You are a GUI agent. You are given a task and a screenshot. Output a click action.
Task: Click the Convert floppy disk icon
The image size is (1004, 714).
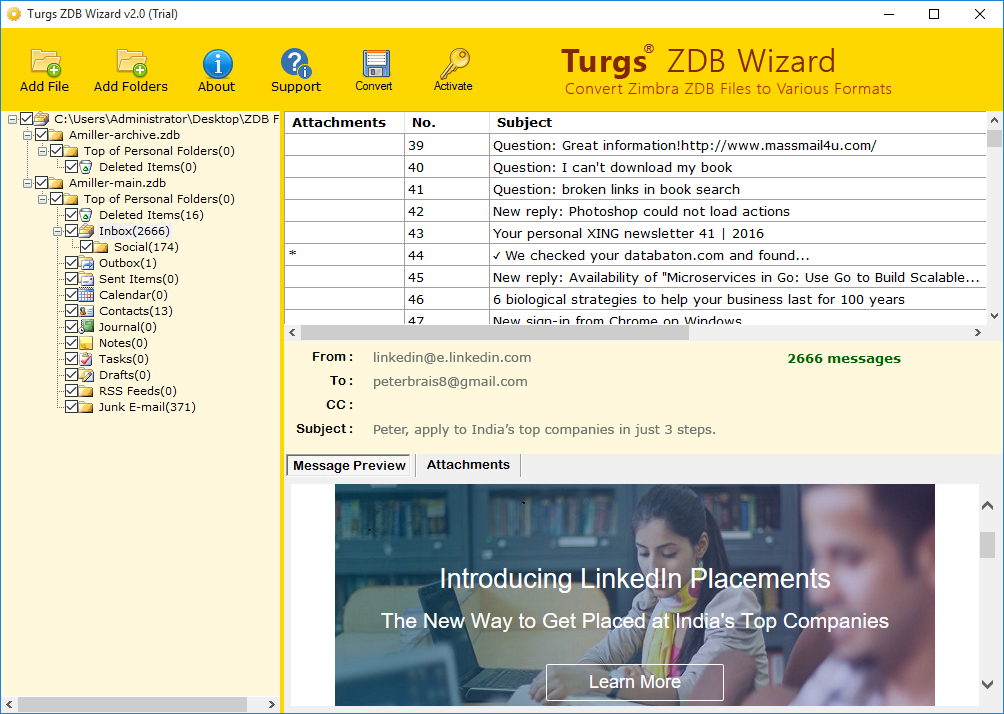coord(376,63)
